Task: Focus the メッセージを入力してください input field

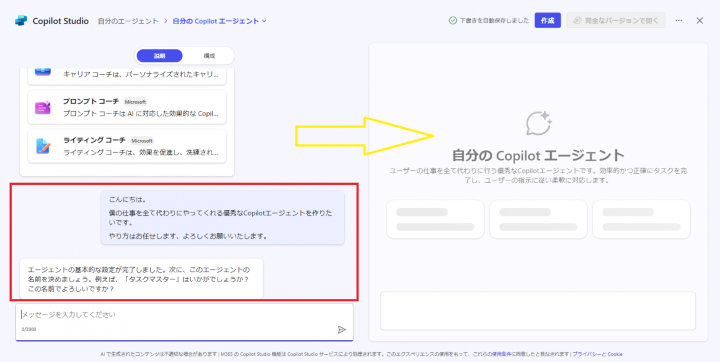Action: click(x=185, y=322)
